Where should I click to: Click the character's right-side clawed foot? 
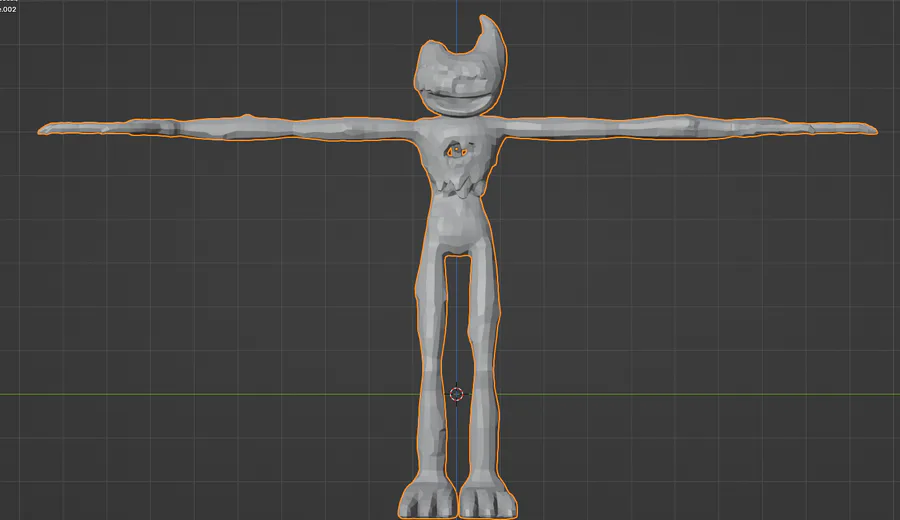click(x=488, y=496)
